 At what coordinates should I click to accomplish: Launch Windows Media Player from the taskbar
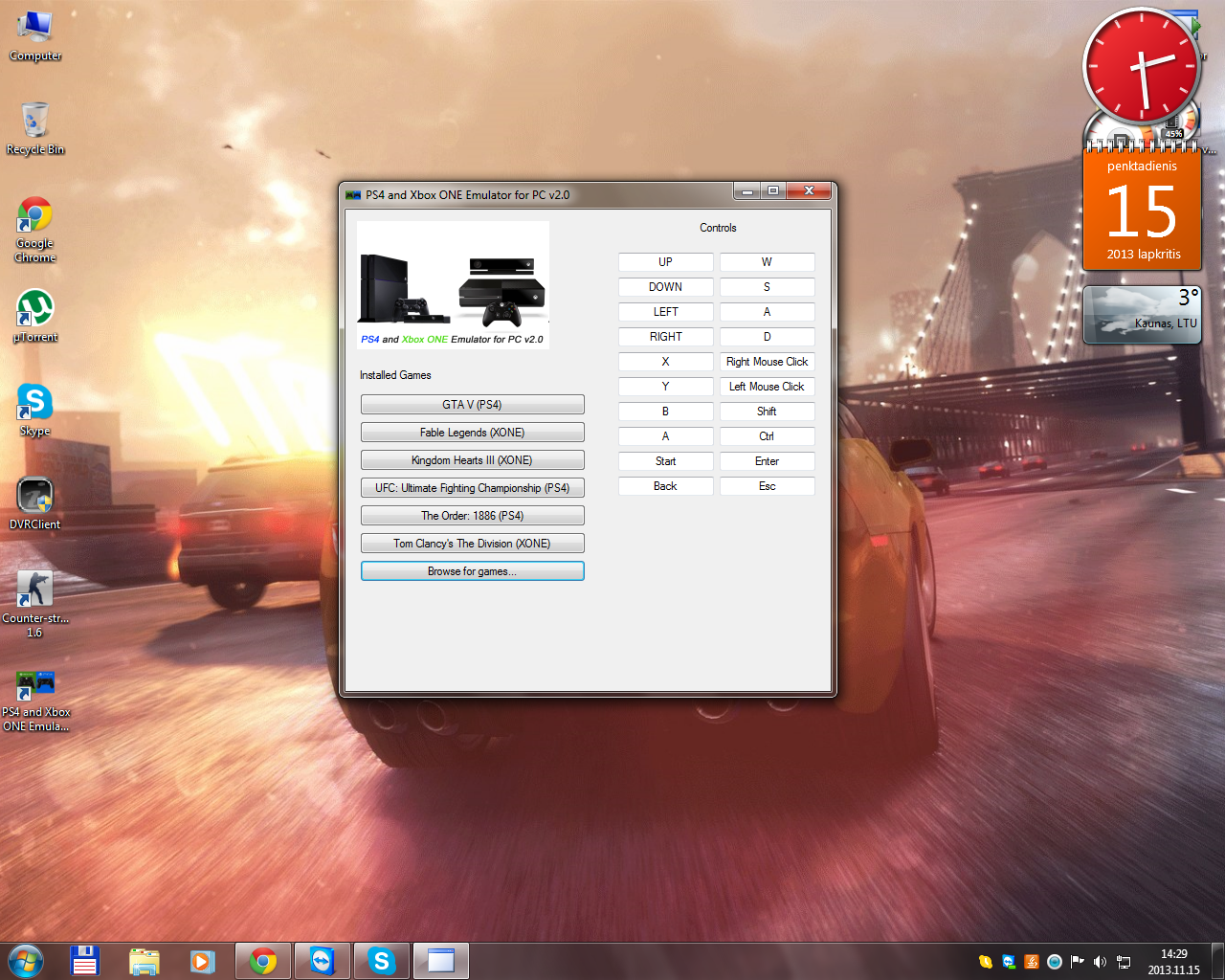point(203,961)
